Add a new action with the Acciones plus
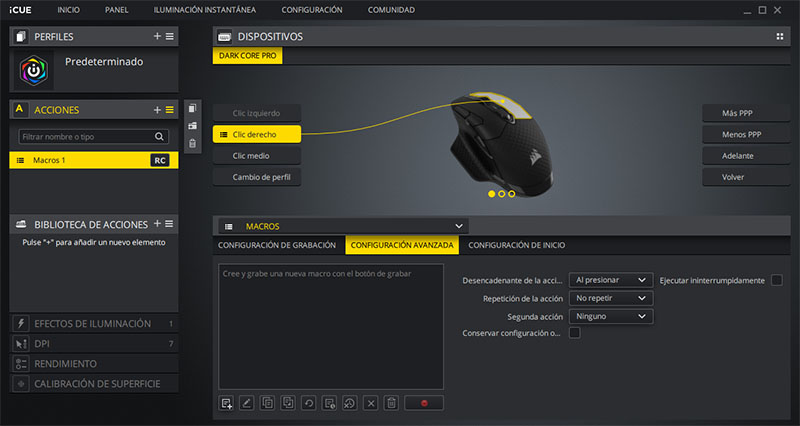The width and height of the screenshot is (800, 426). tap(157, 110)
